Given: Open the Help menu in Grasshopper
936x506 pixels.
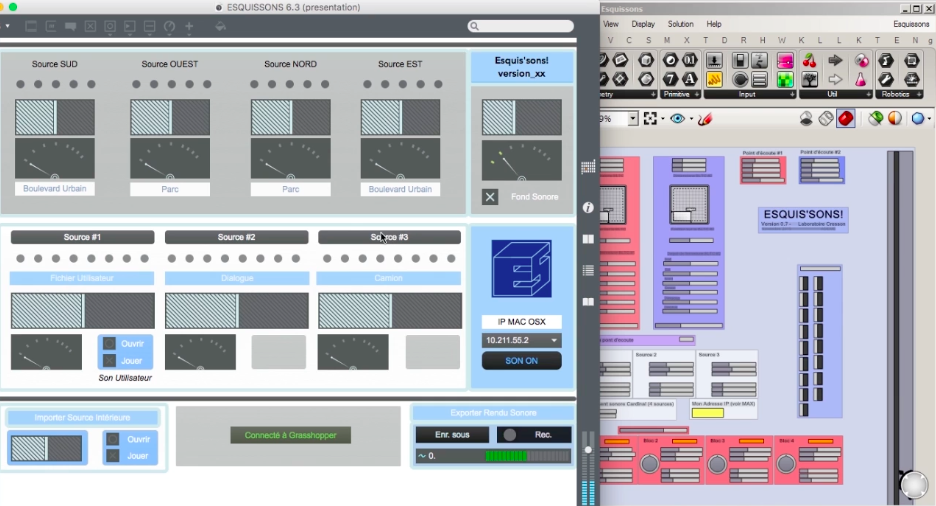Looking at the screenshot, I should click(714, 24).
